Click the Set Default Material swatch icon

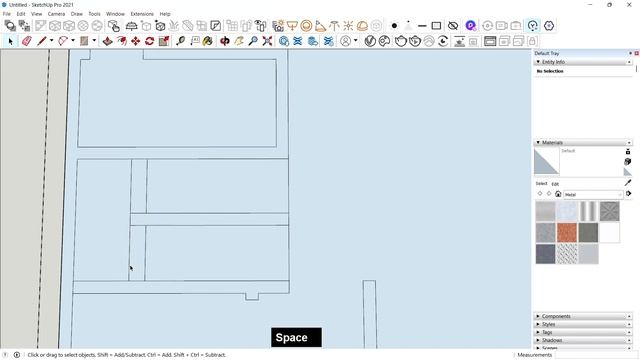(x=628, y=172)
